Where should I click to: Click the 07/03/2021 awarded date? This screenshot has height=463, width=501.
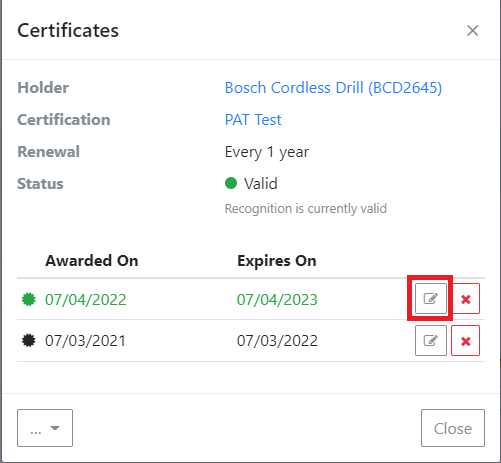tap(85, 341)
